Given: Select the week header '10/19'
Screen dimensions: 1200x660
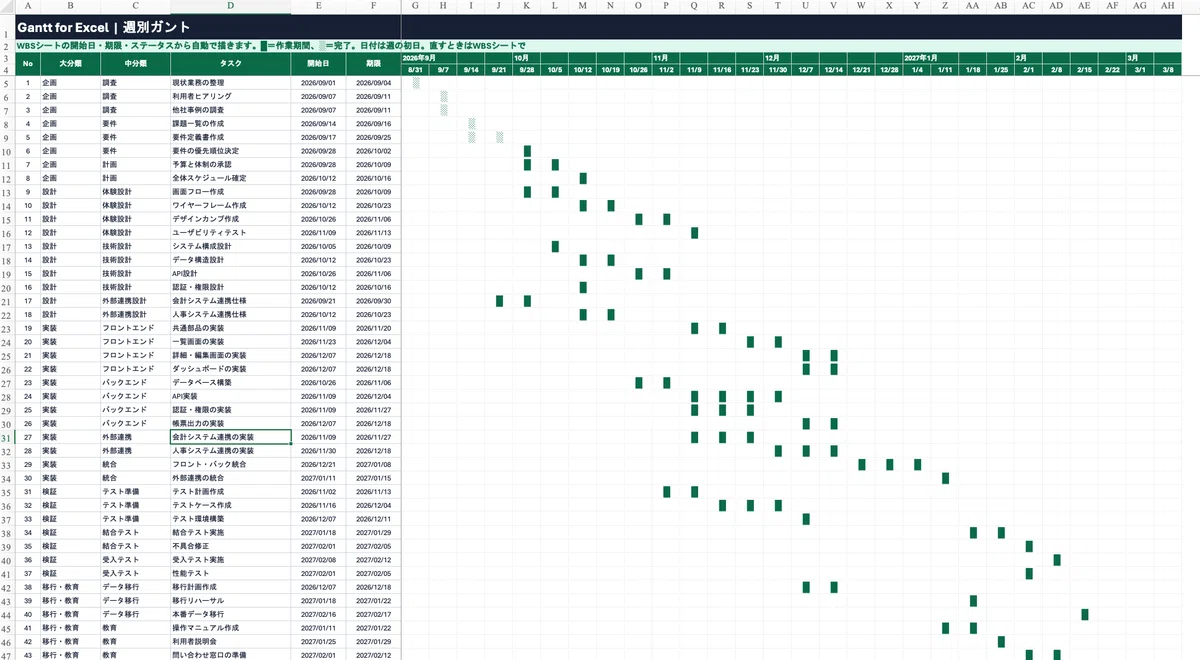Looking at the screenshot, I should (610, 70).
